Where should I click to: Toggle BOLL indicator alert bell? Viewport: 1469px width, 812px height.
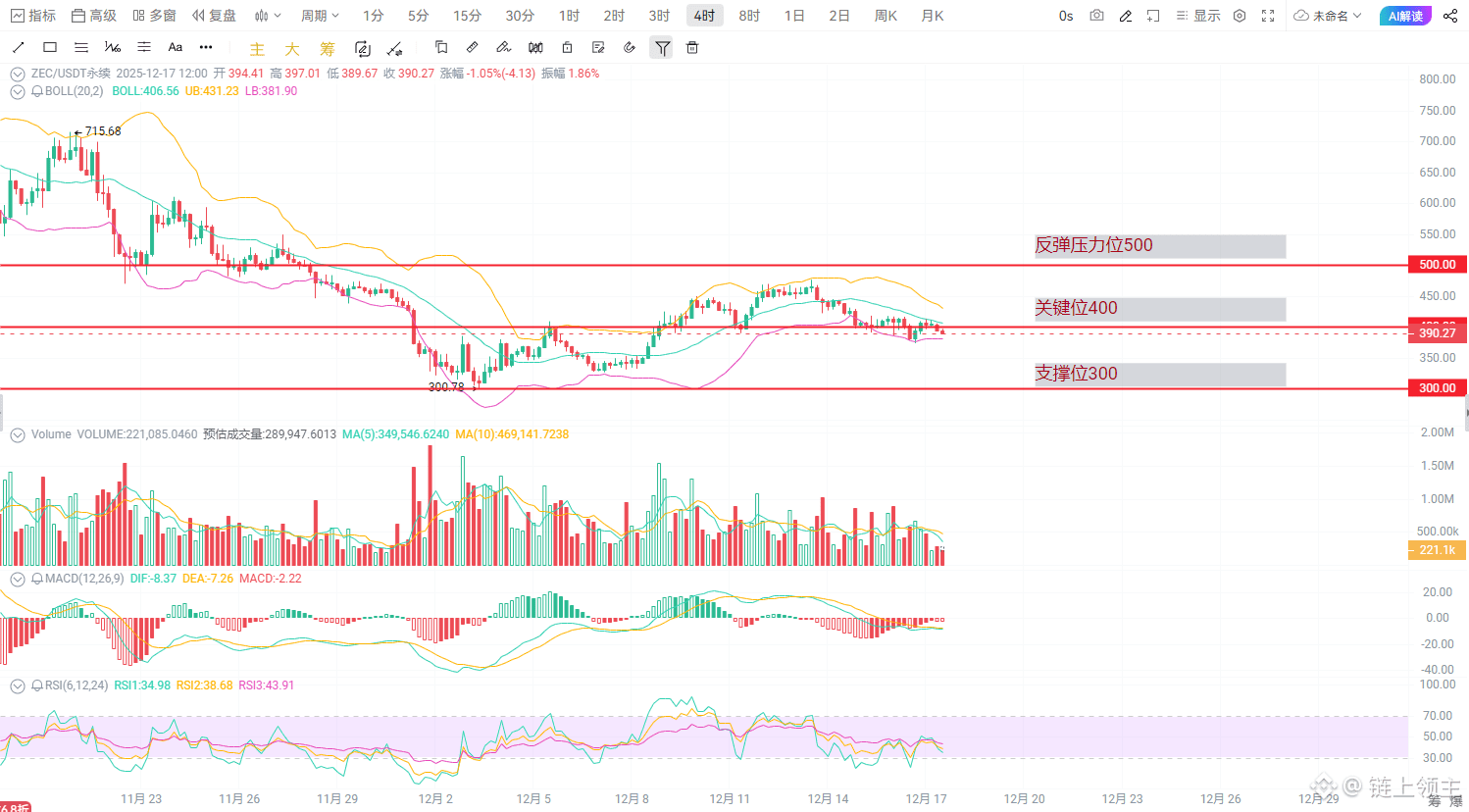tap(37, 91)
